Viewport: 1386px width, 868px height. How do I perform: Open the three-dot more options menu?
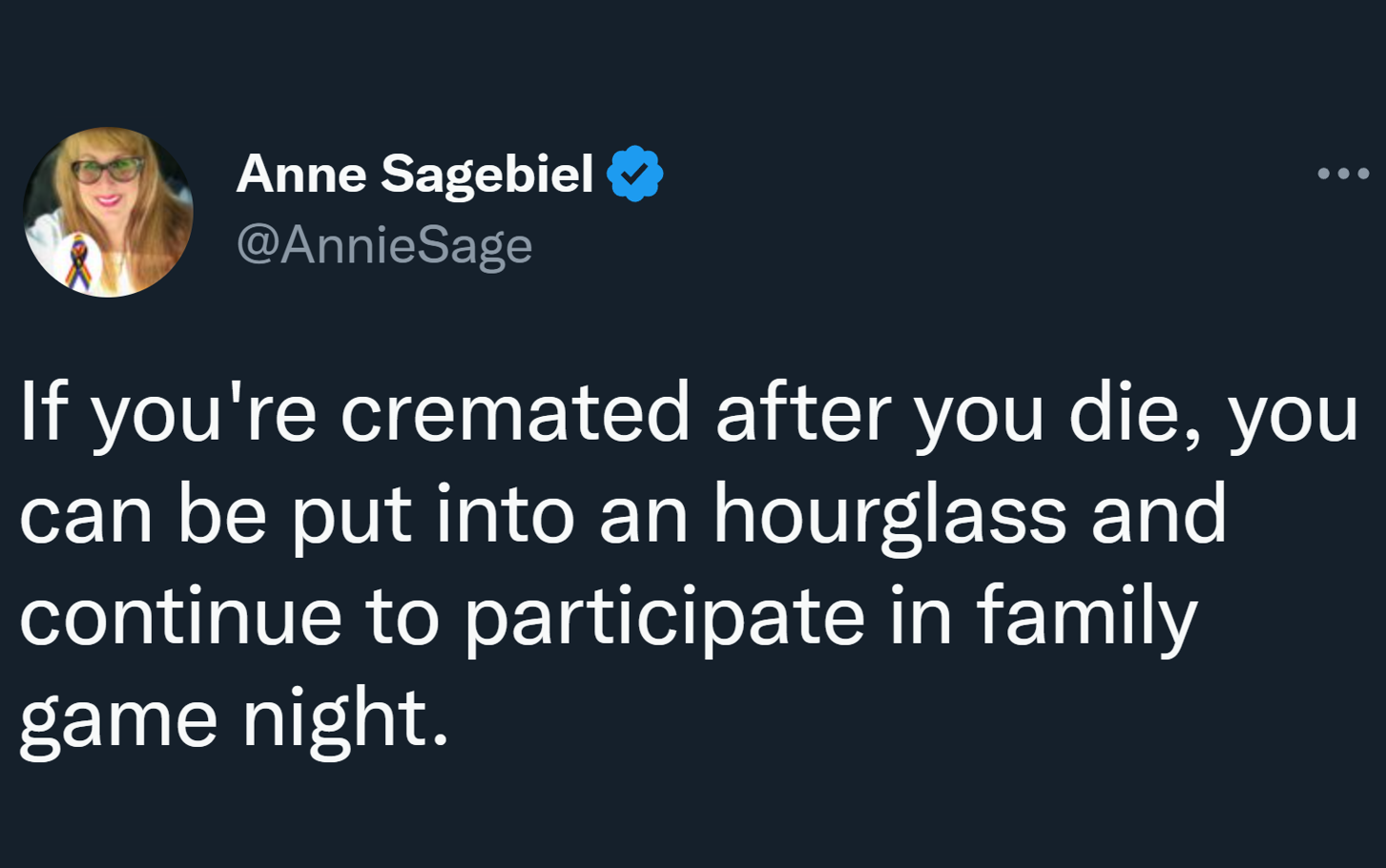coord(1343,174)
